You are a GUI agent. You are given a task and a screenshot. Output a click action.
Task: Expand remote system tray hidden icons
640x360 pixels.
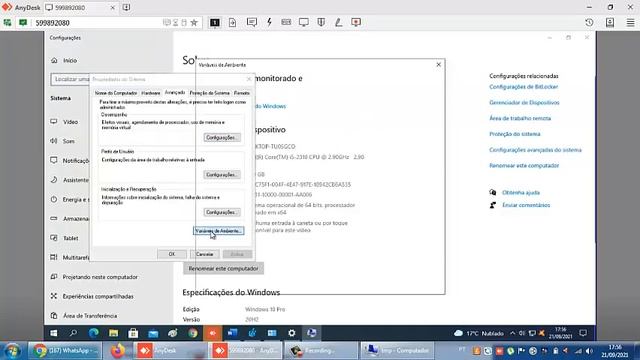click(x=512, y=333)
